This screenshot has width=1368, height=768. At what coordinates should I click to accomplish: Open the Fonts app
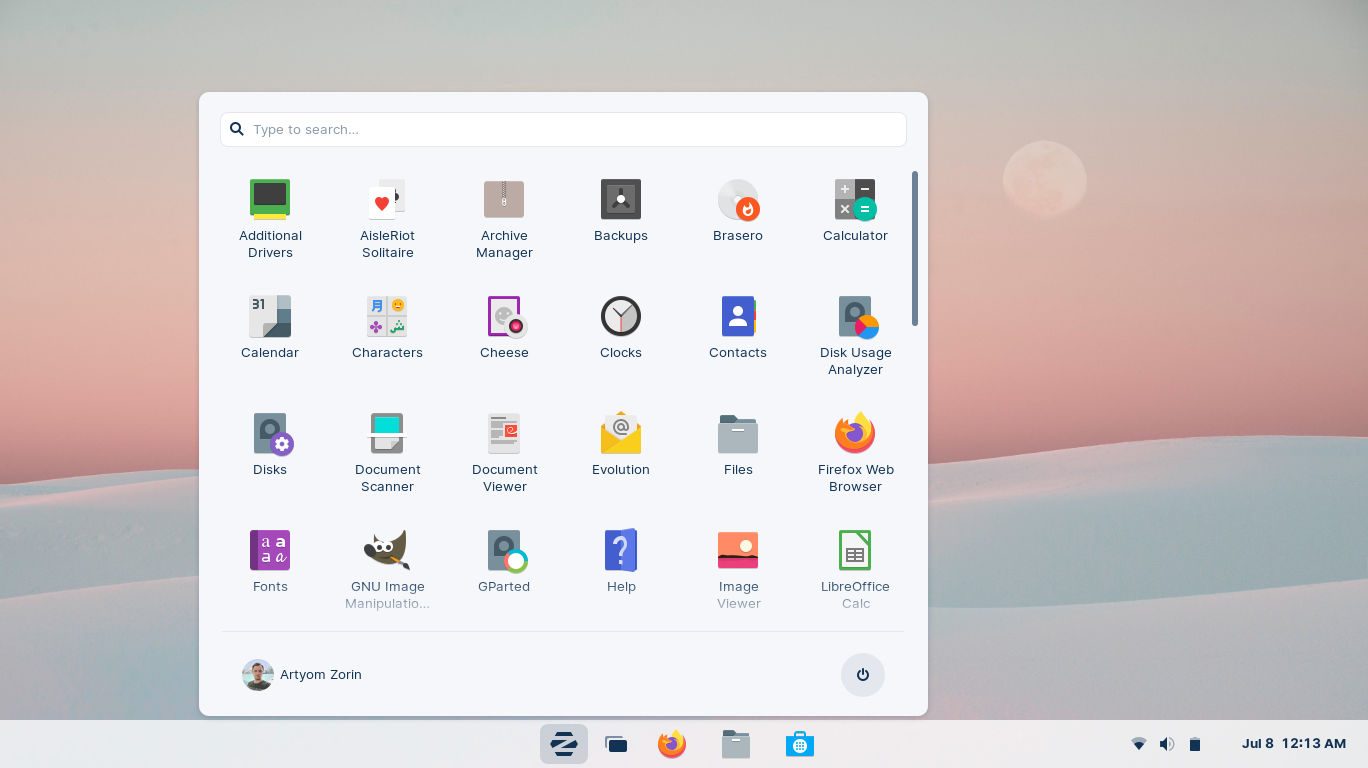click(x=270, y=562)
